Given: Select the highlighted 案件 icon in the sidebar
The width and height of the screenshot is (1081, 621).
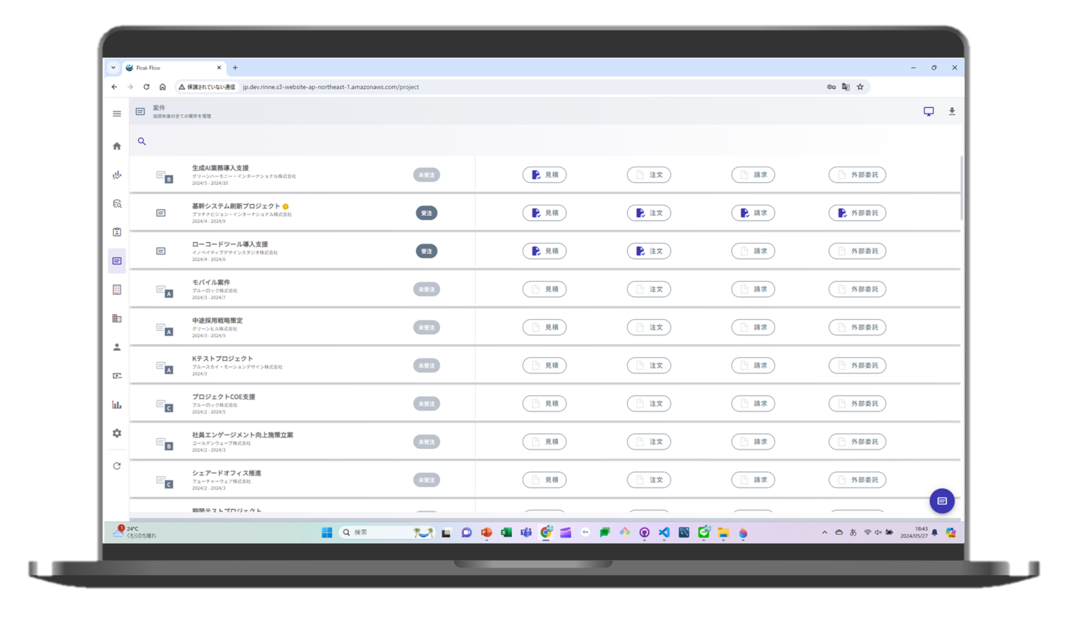Looking at the screenshot, I should [117, 261].
